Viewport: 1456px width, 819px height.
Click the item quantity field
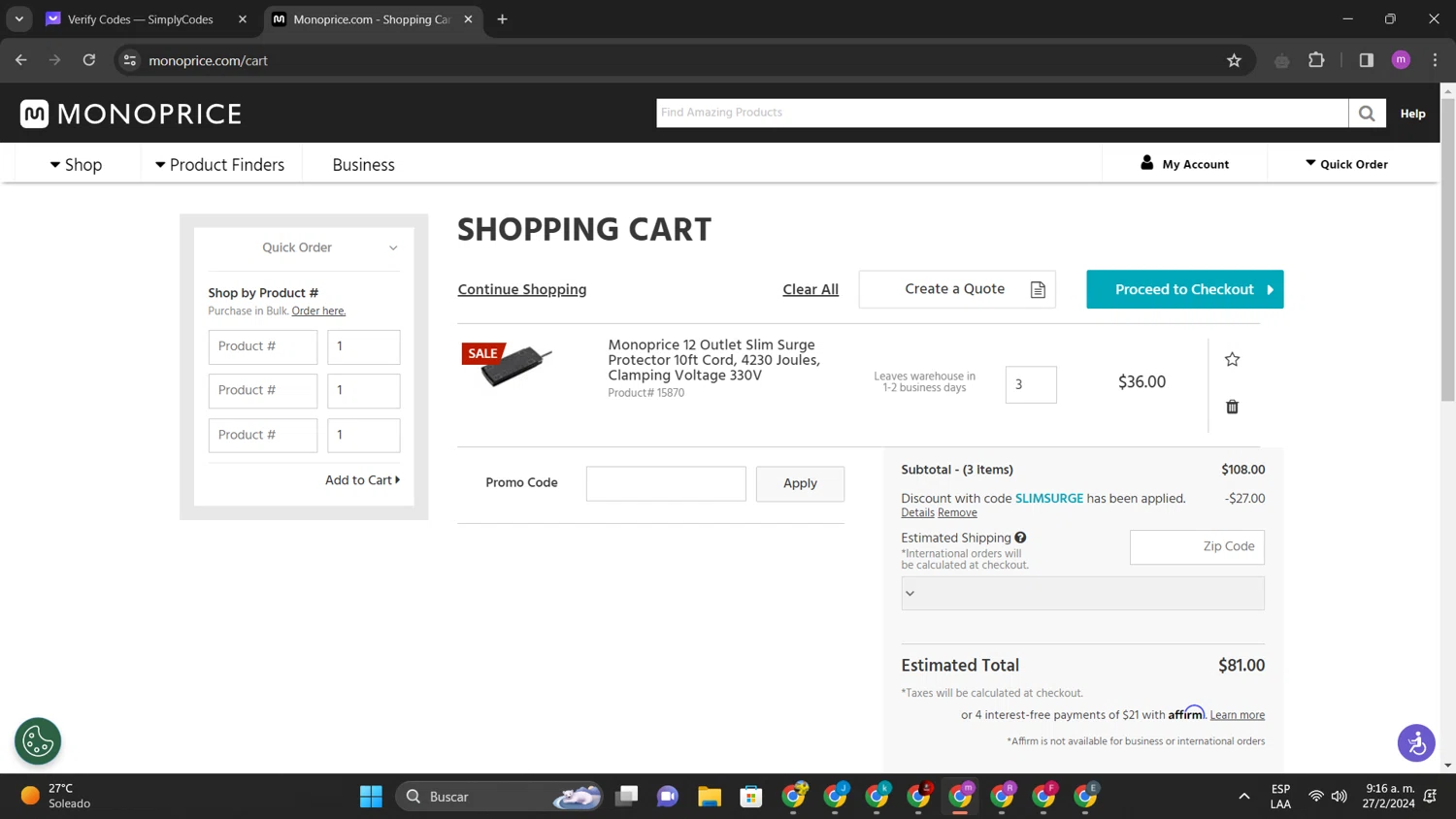coord(1031,384)
